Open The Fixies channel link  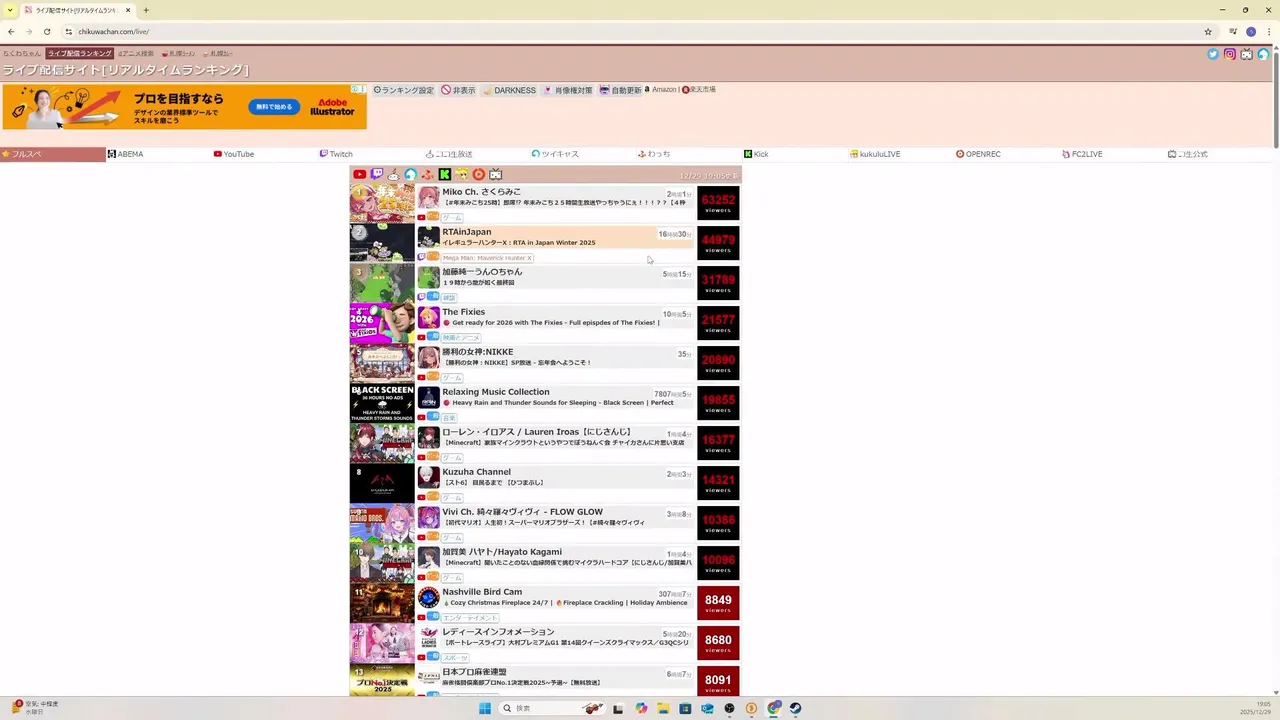pos(463,312)
